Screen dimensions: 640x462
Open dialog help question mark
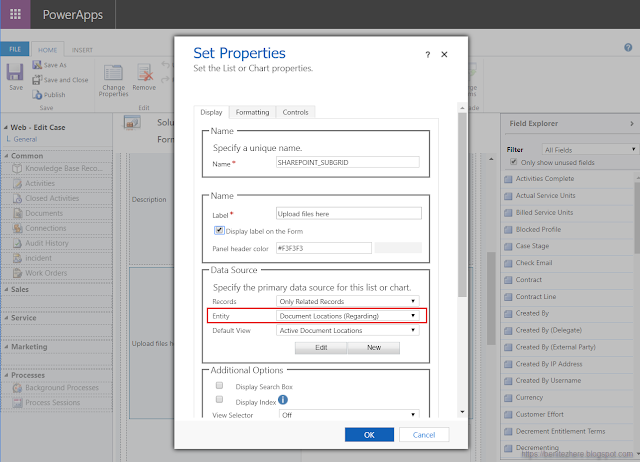(x=428, y=54)
